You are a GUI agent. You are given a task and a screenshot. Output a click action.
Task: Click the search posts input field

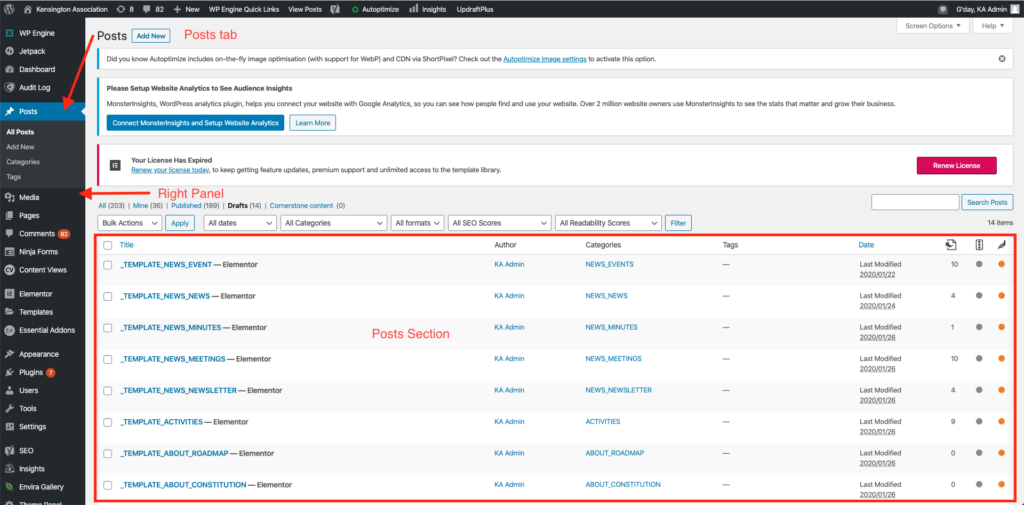(915, 203)
